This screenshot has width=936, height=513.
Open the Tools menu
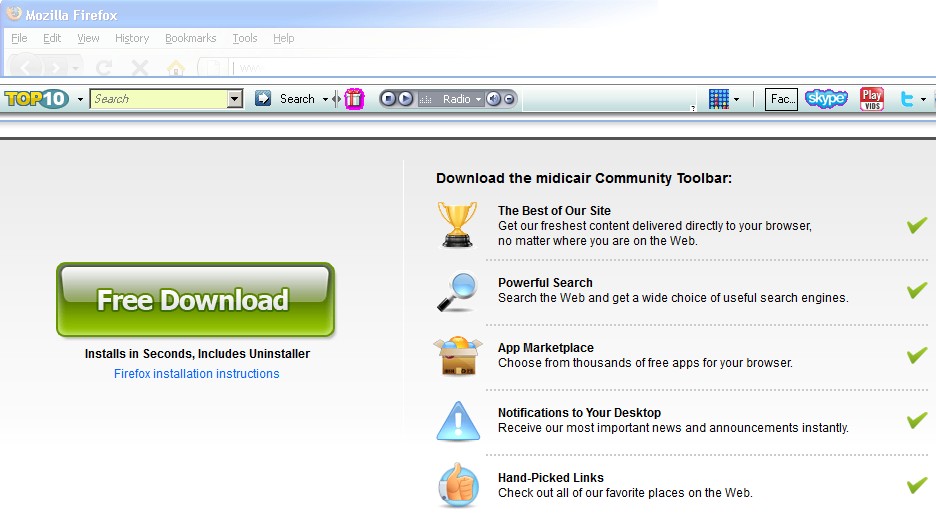[x=245, y=38]
